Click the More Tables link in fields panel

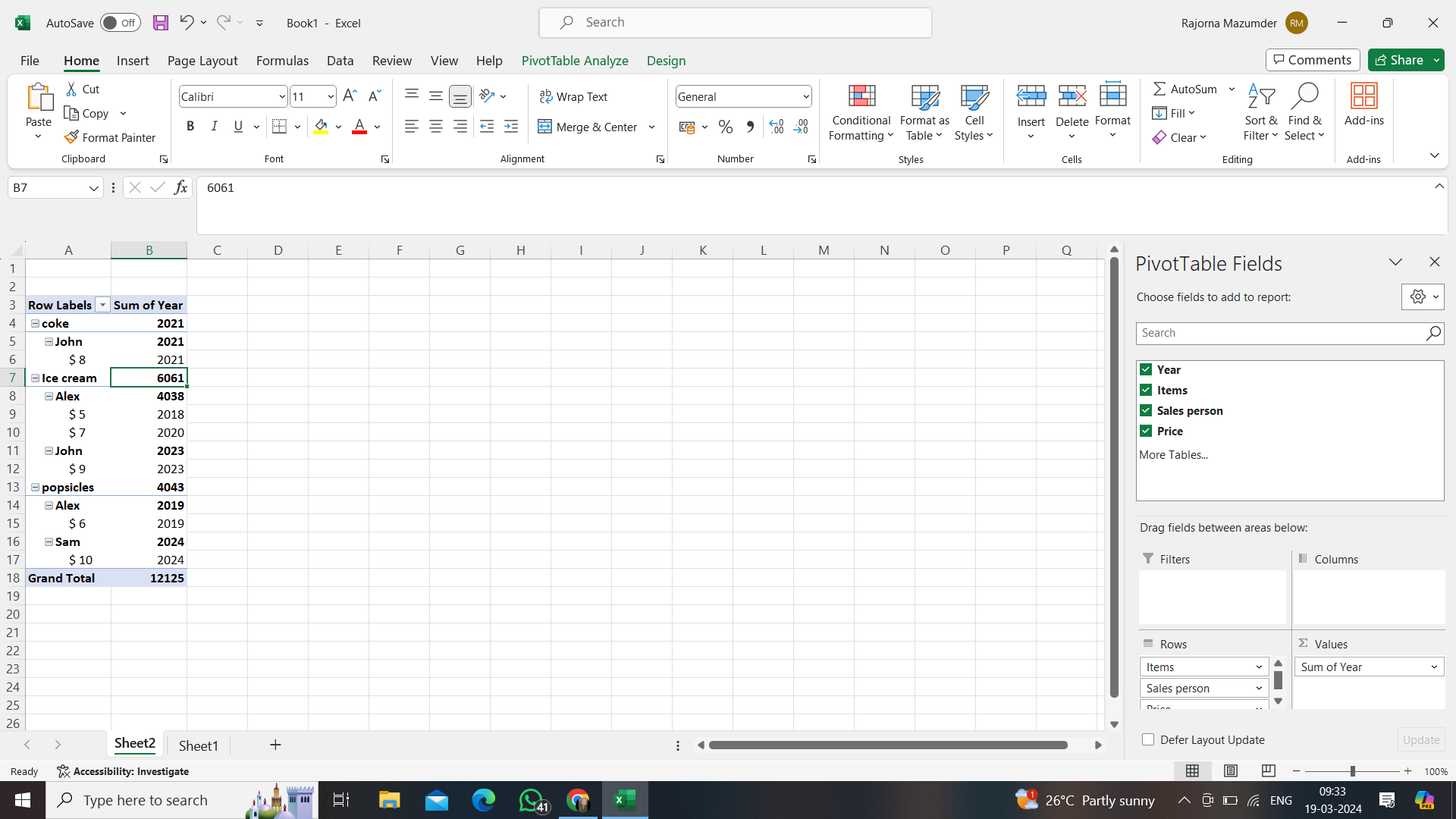[1174, 455]
